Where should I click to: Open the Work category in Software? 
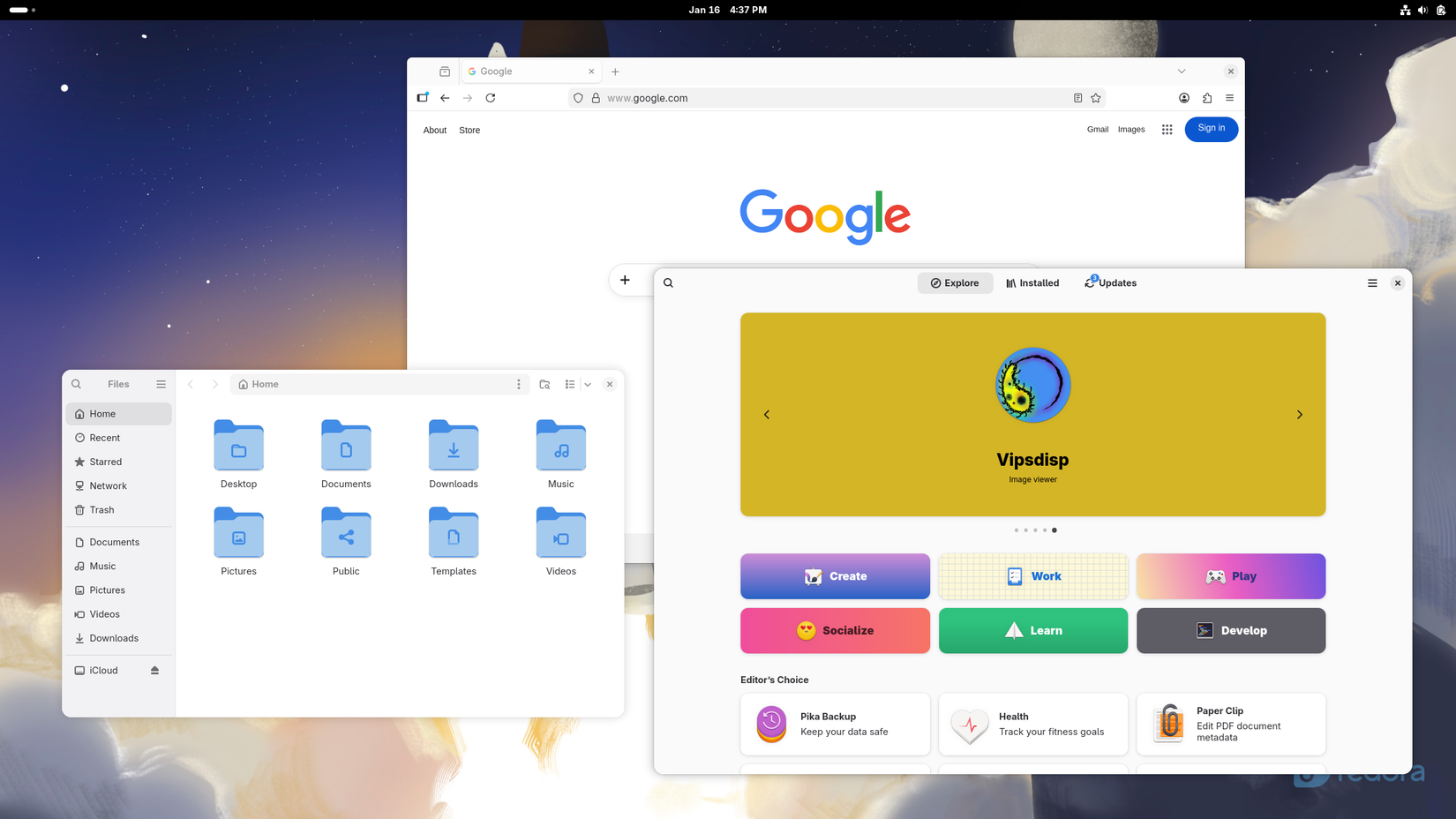pos(1033,576)
